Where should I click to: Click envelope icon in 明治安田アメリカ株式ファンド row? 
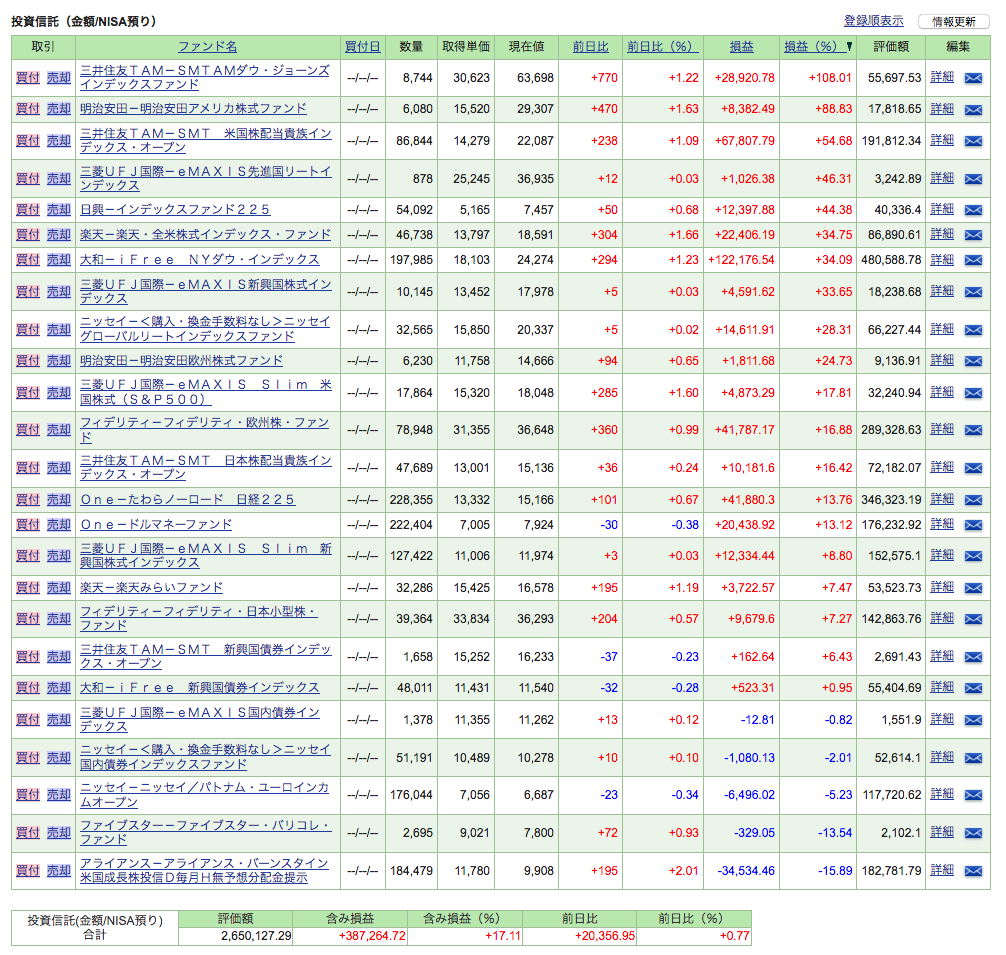click(973, 110)
